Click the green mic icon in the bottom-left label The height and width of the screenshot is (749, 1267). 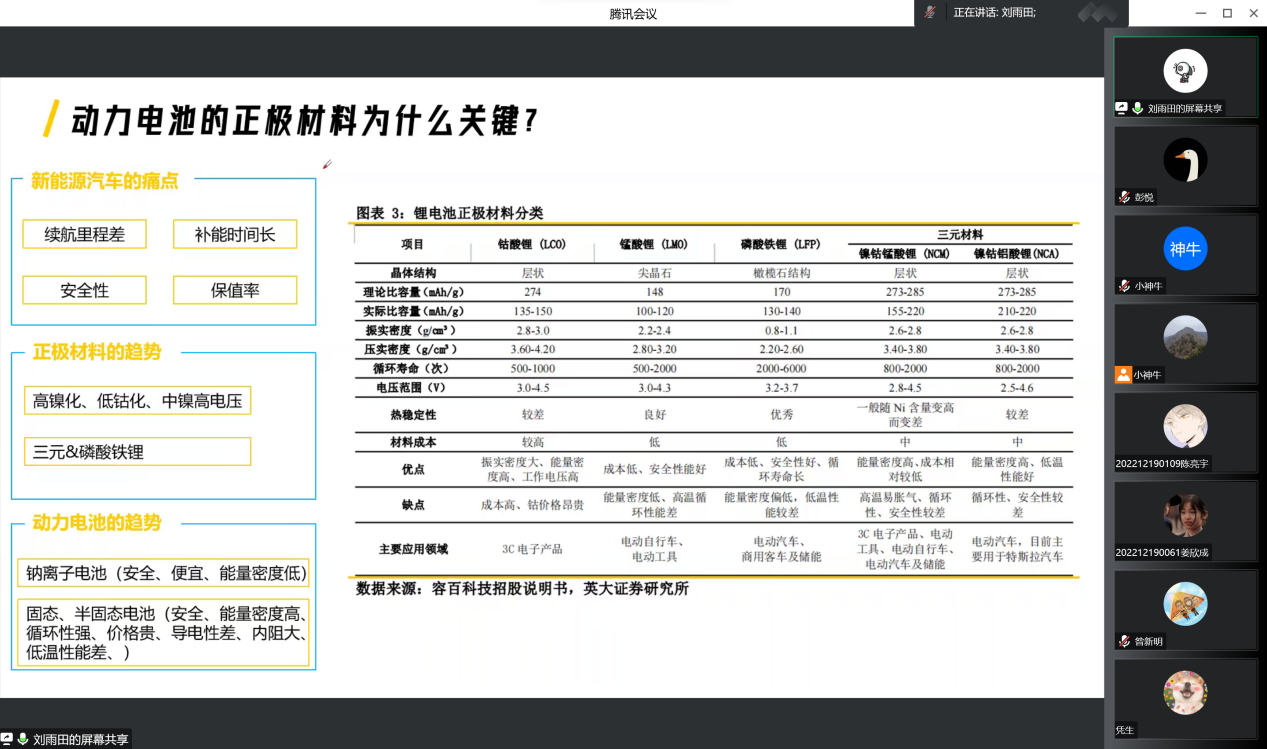(22, 740)
